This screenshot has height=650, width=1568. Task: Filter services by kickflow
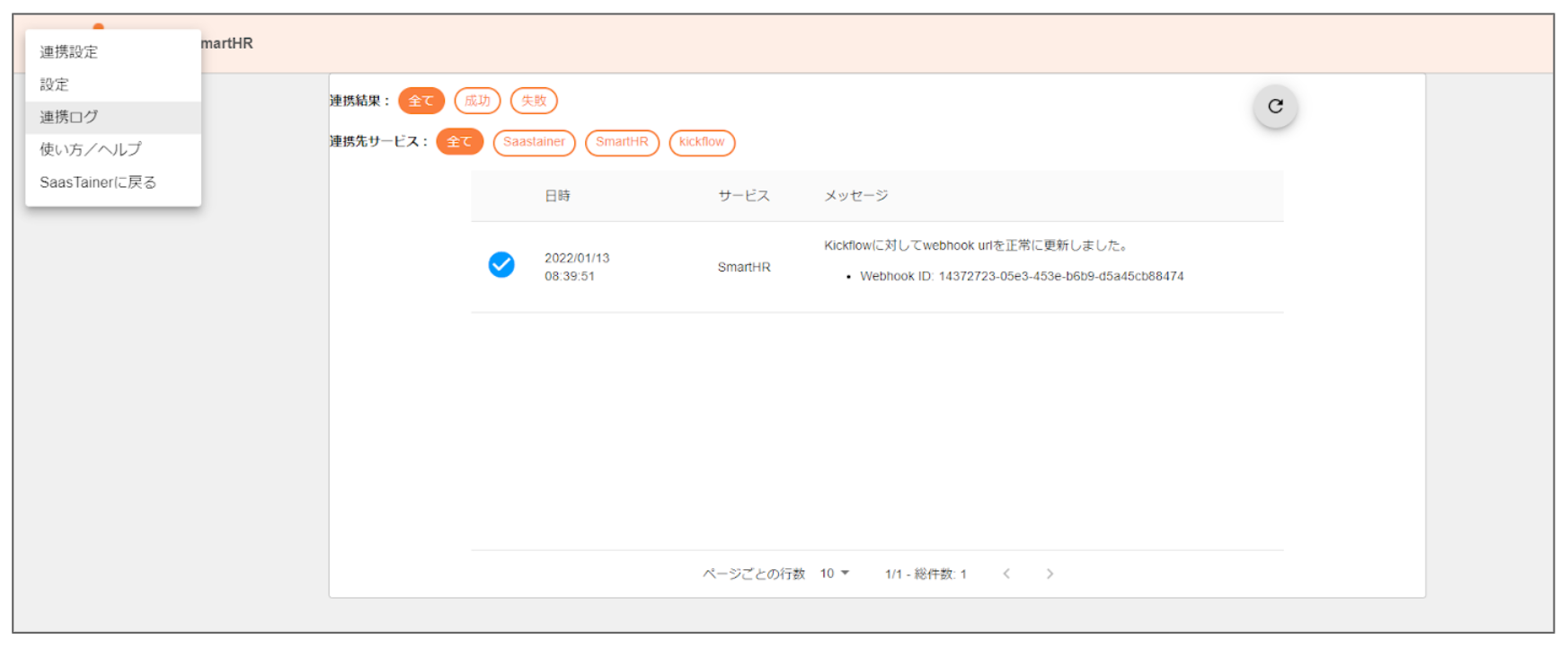click(702, 142)
